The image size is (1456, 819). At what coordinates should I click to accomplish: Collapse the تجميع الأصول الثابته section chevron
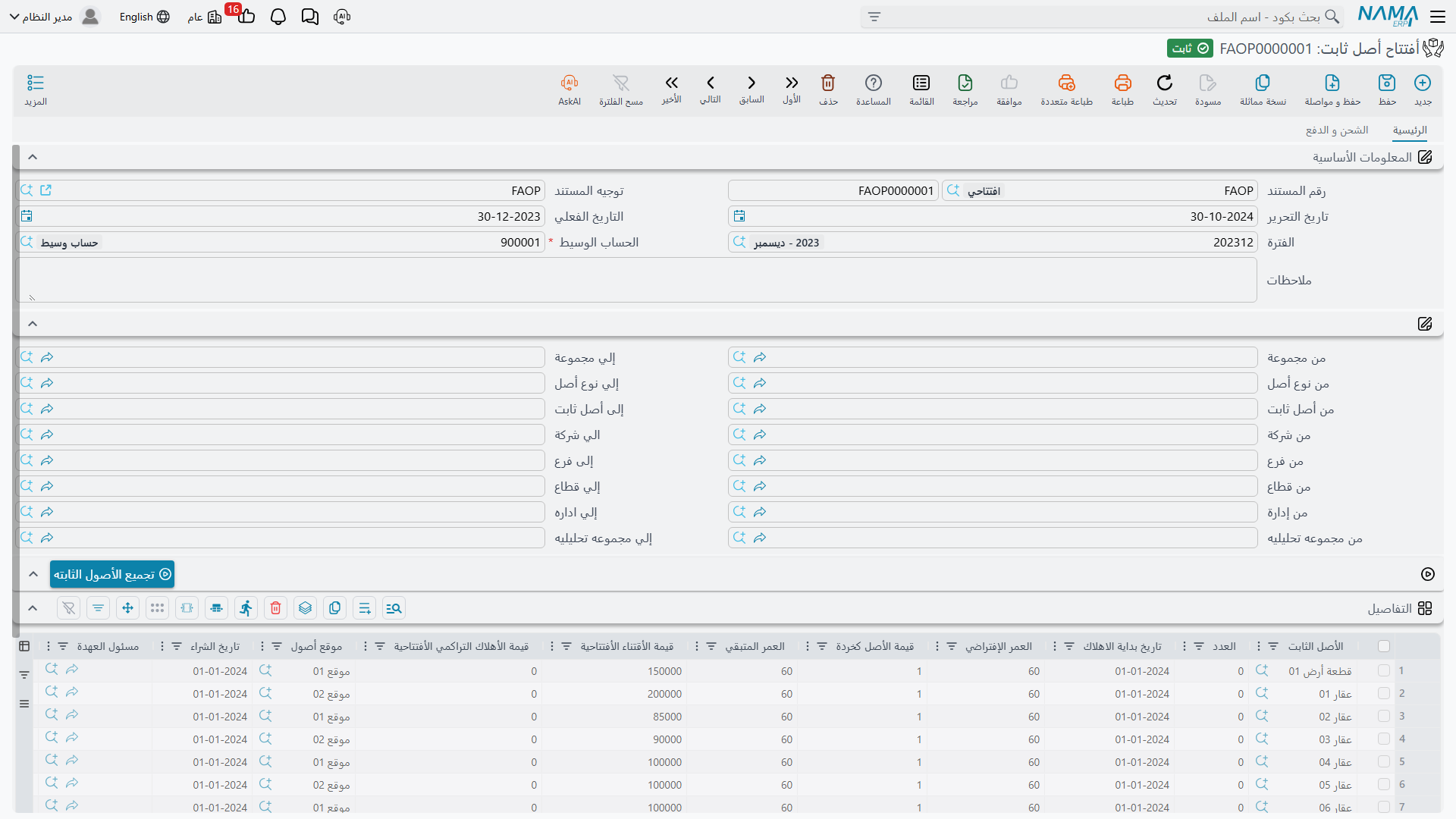pyautogui.click(x=33, y=574)
